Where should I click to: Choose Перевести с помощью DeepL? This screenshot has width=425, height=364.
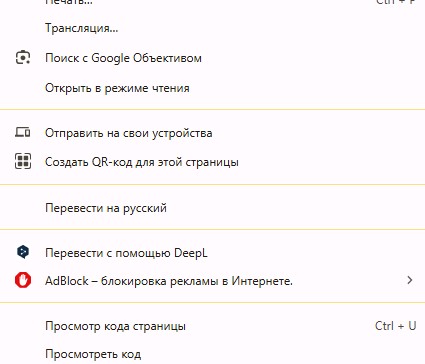pos(212,253)
